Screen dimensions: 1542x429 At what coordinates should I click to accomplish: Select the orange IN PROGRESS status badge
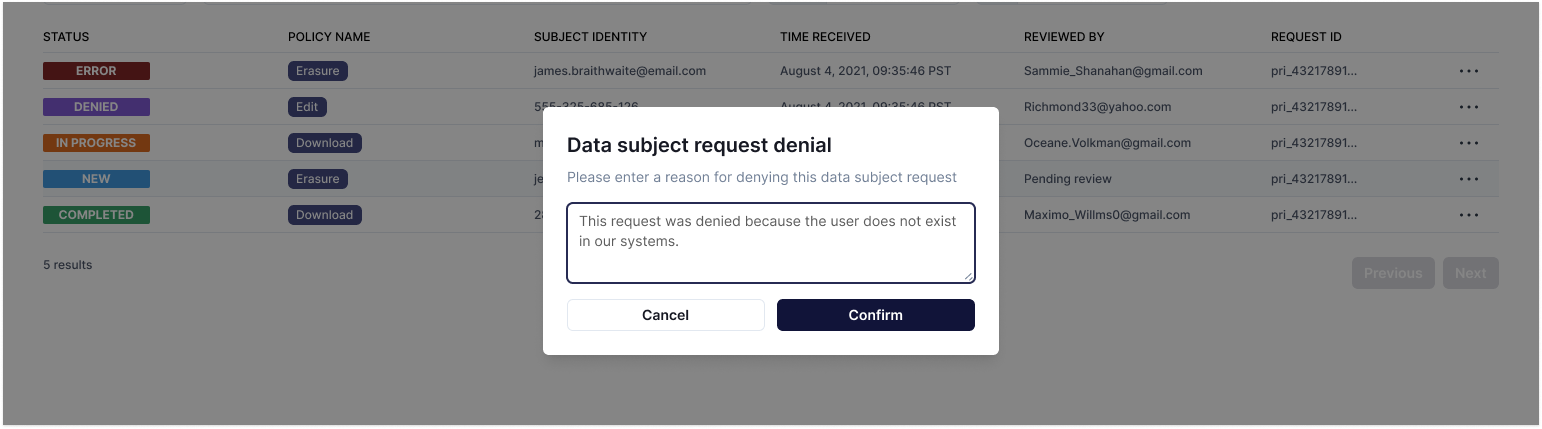tap(96, 143)
